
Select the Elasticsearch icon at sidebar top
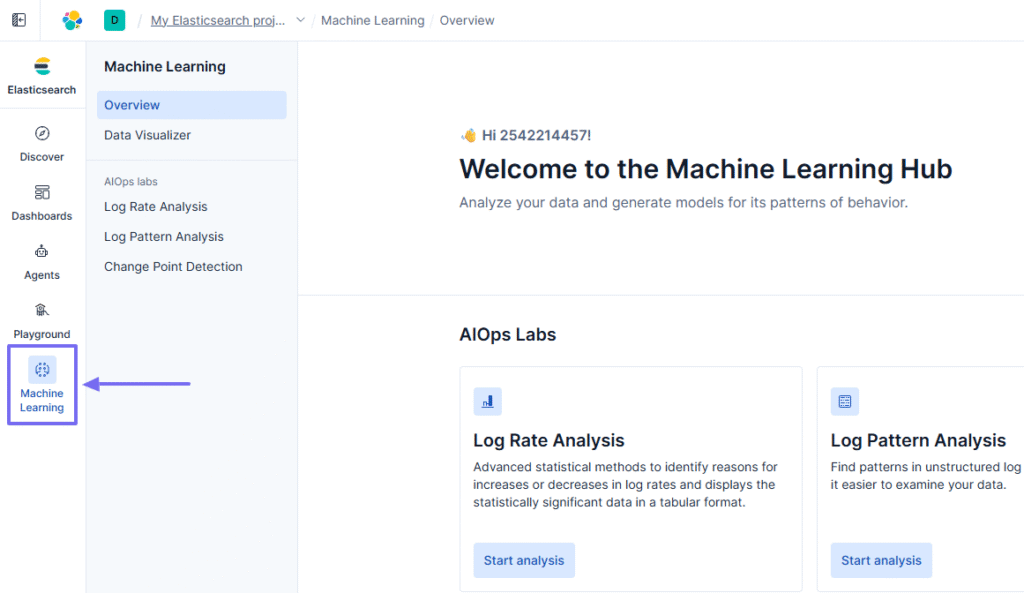(41, 74)
